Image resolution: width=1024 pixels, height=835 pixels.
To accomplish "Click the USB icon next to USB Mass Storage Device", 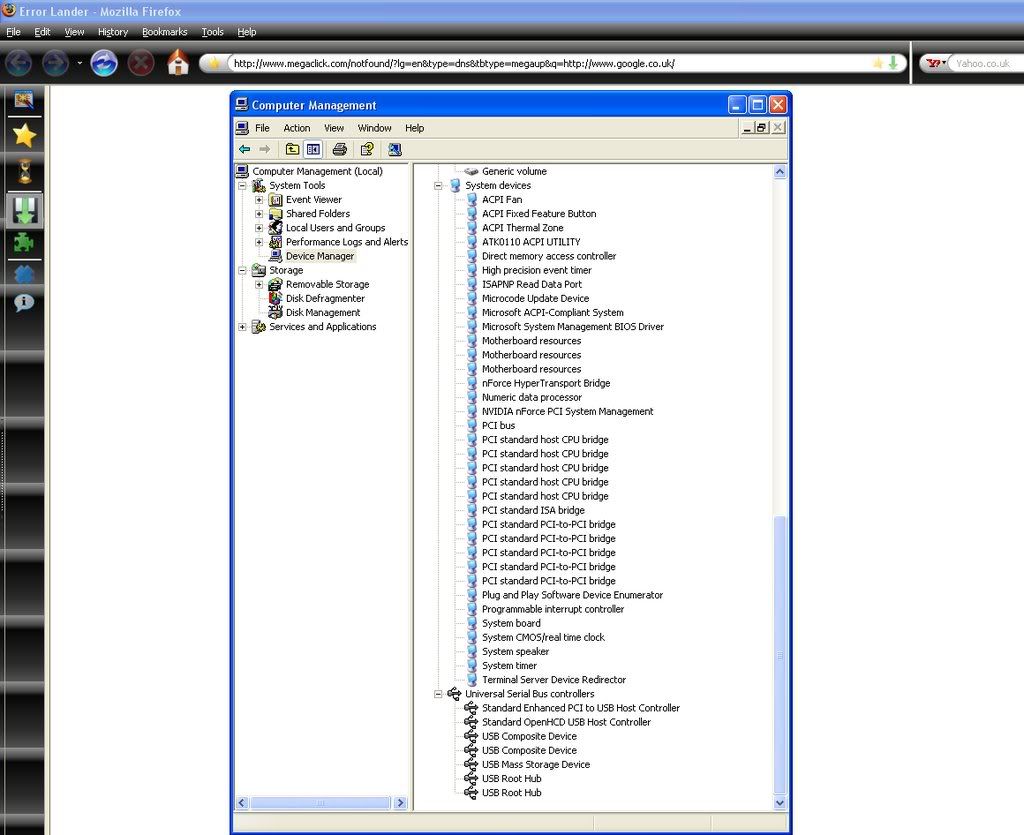I will 471,764.
